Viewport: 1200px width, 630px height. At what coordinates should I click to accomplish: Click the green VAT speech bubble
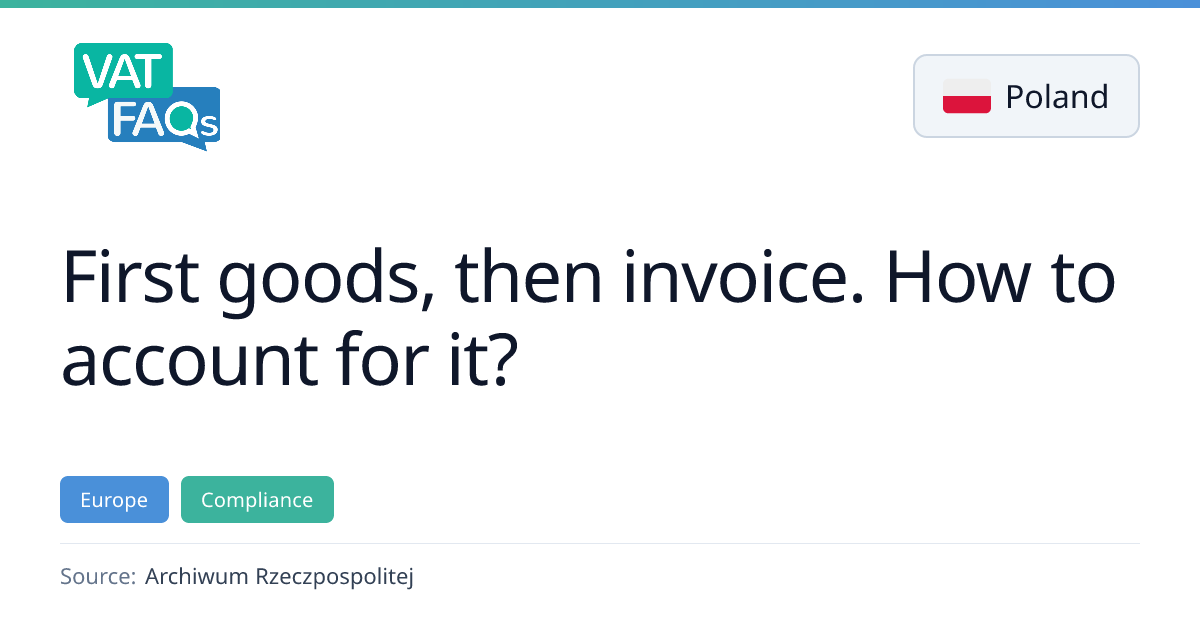(x=122, y=70)
